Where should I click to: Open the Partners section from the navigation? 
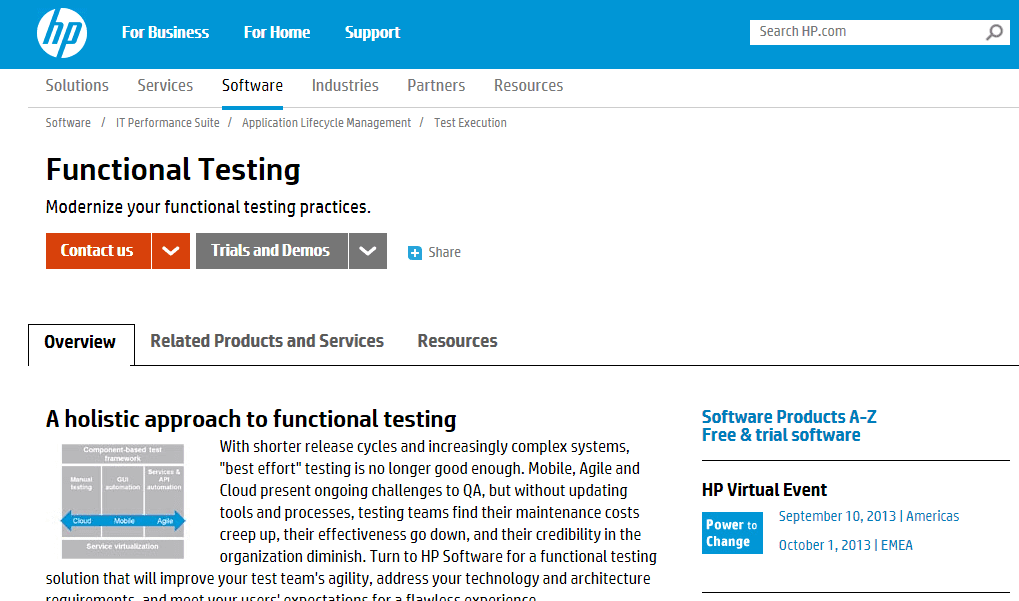coord(436,85)
